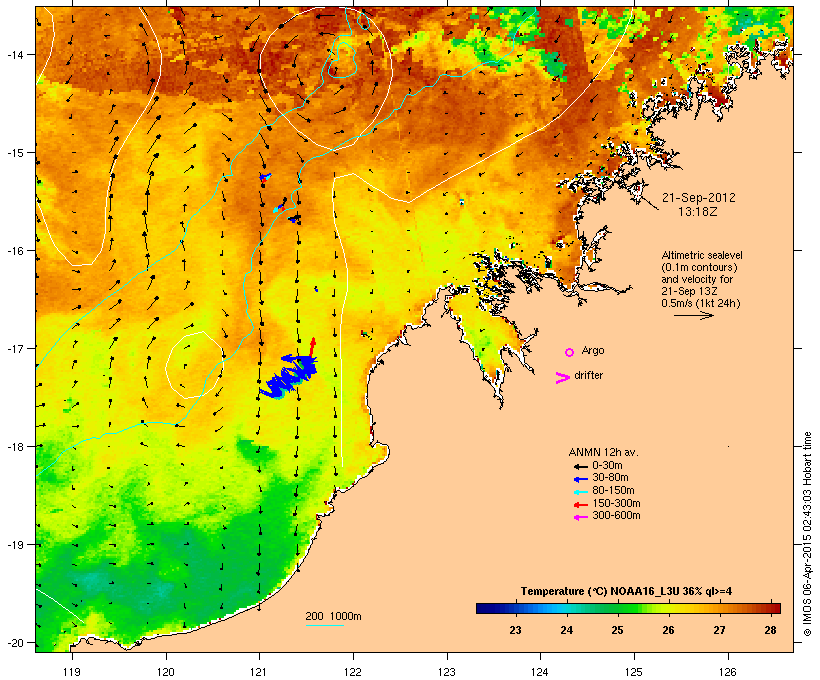Click the magenta 300-600m legend arrow
The image size is (820, 680).
580,517
